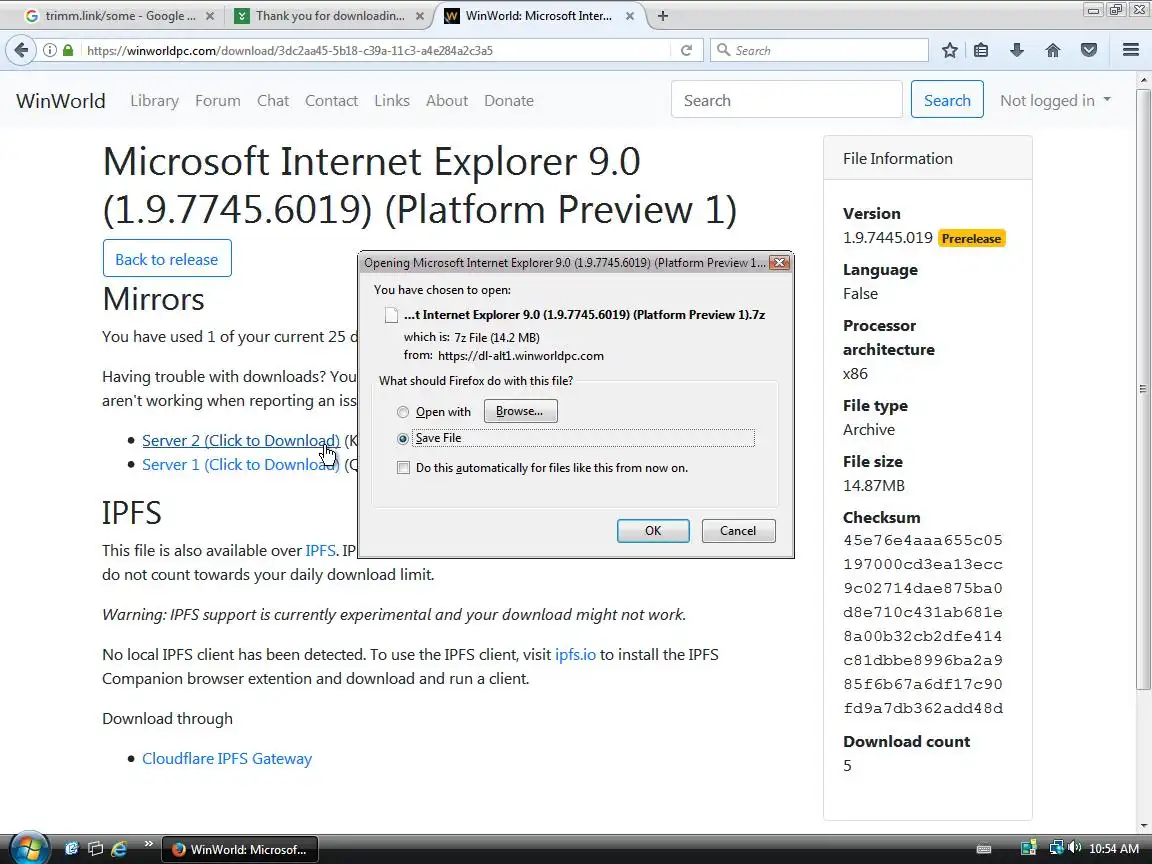
Task: Focus the WinWorld site search field
Action: [x=787, y=100]
